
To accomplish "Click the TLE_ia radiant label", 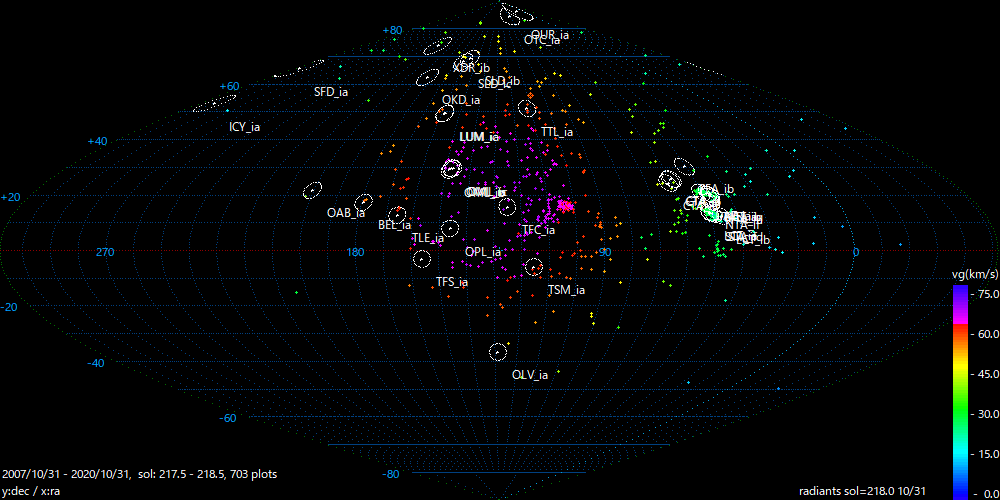I will coord(427,238).
